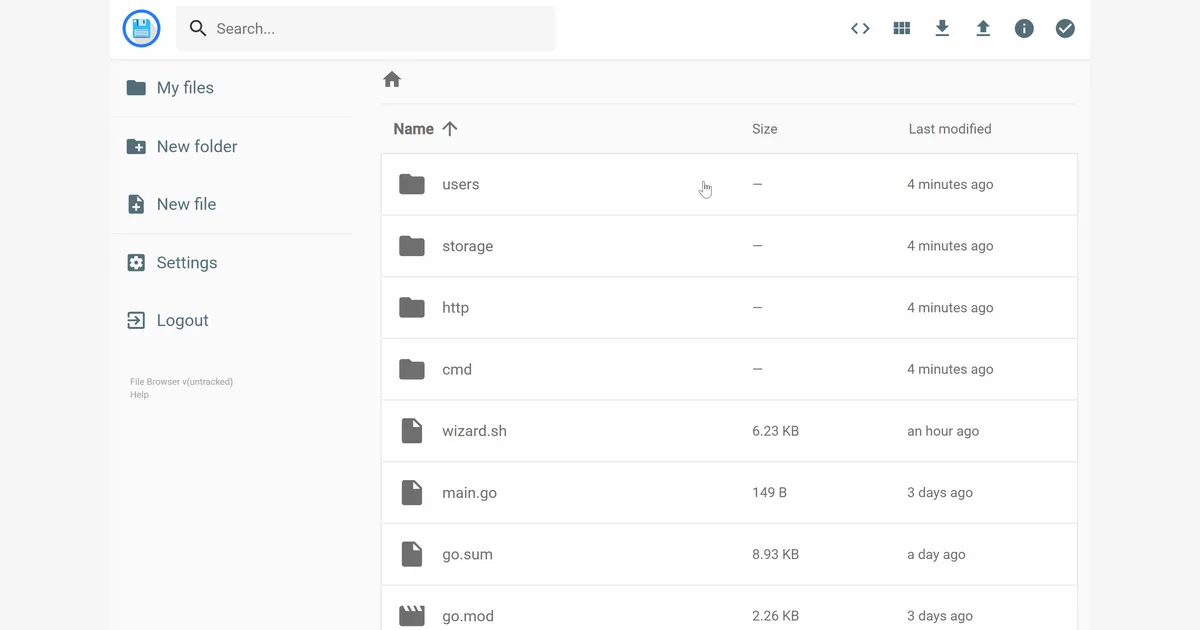The height and width of the screenshot is (630, 1200).
Task: Click the users folder icon
Action: point(412,184)
